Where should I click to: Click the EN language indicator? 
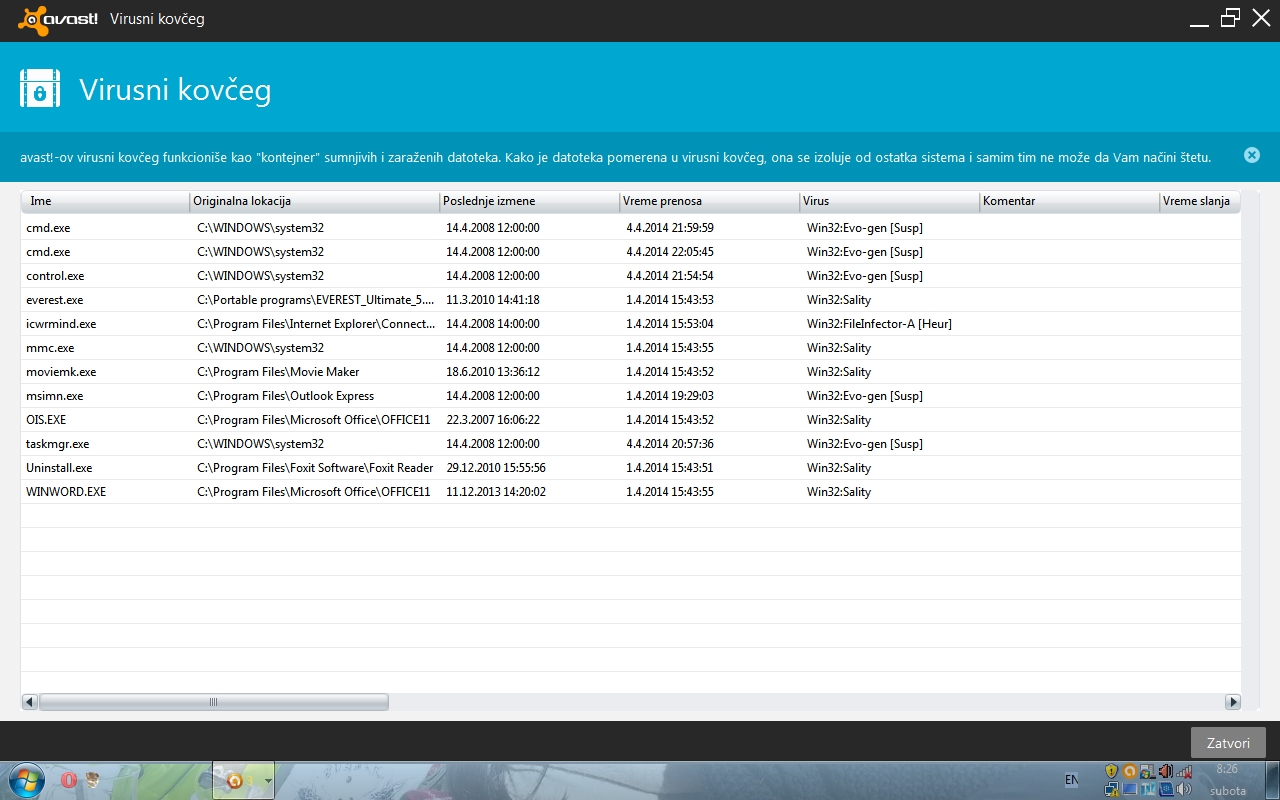(1071, 780)
